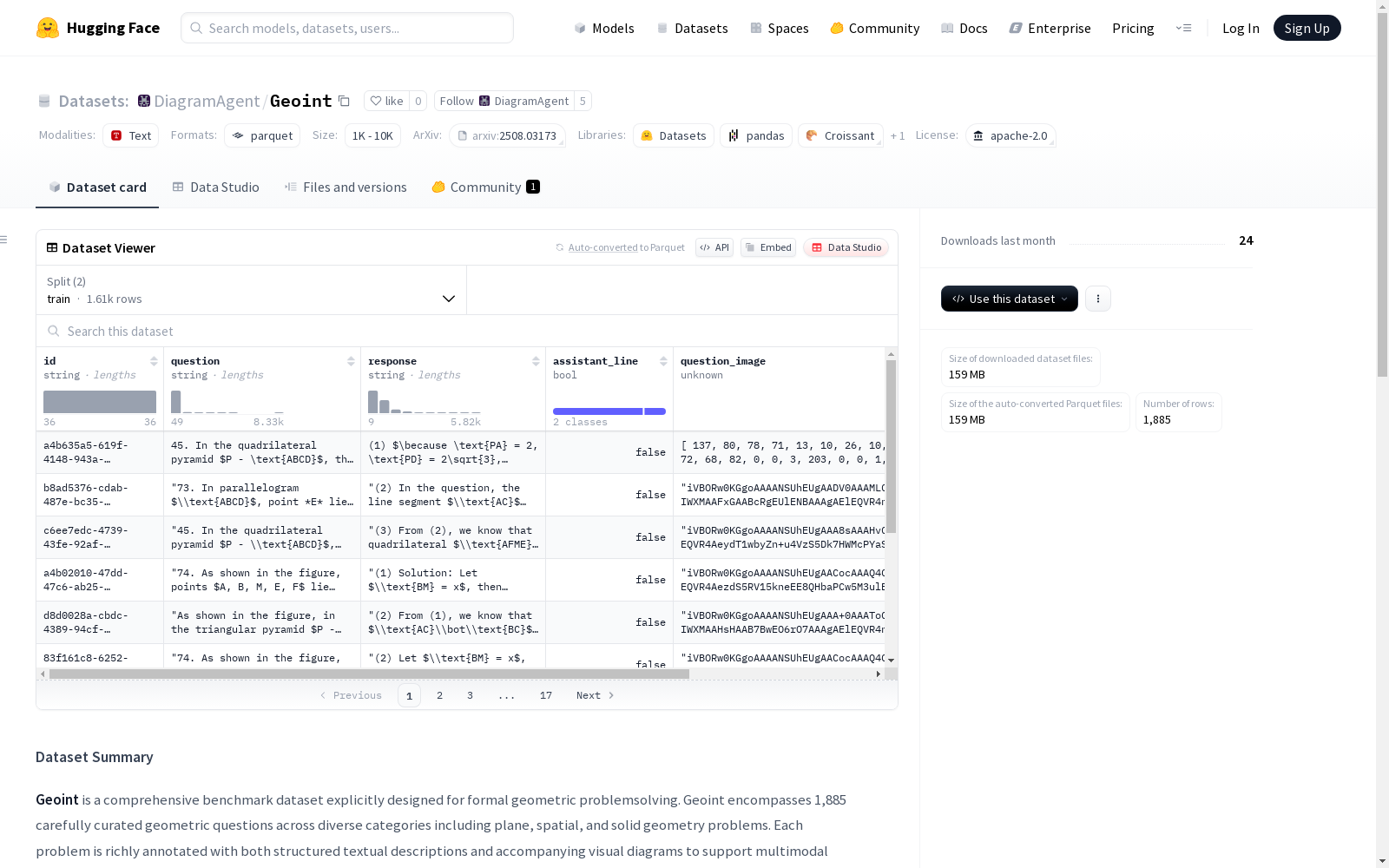This screenshot has height=868, width=1389.
Task: Click the apache-2.0 license tag
Action: pyautogui.click(x=1010, y=135)
